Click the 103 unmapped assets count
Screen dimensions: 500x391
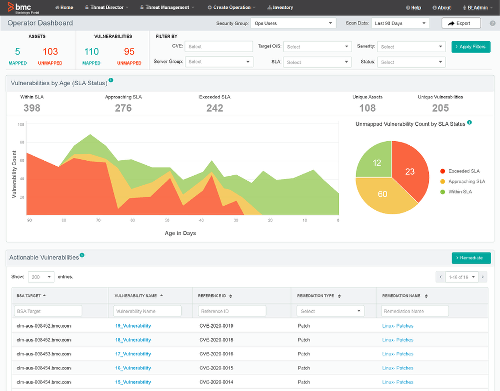tap(50, 52)
